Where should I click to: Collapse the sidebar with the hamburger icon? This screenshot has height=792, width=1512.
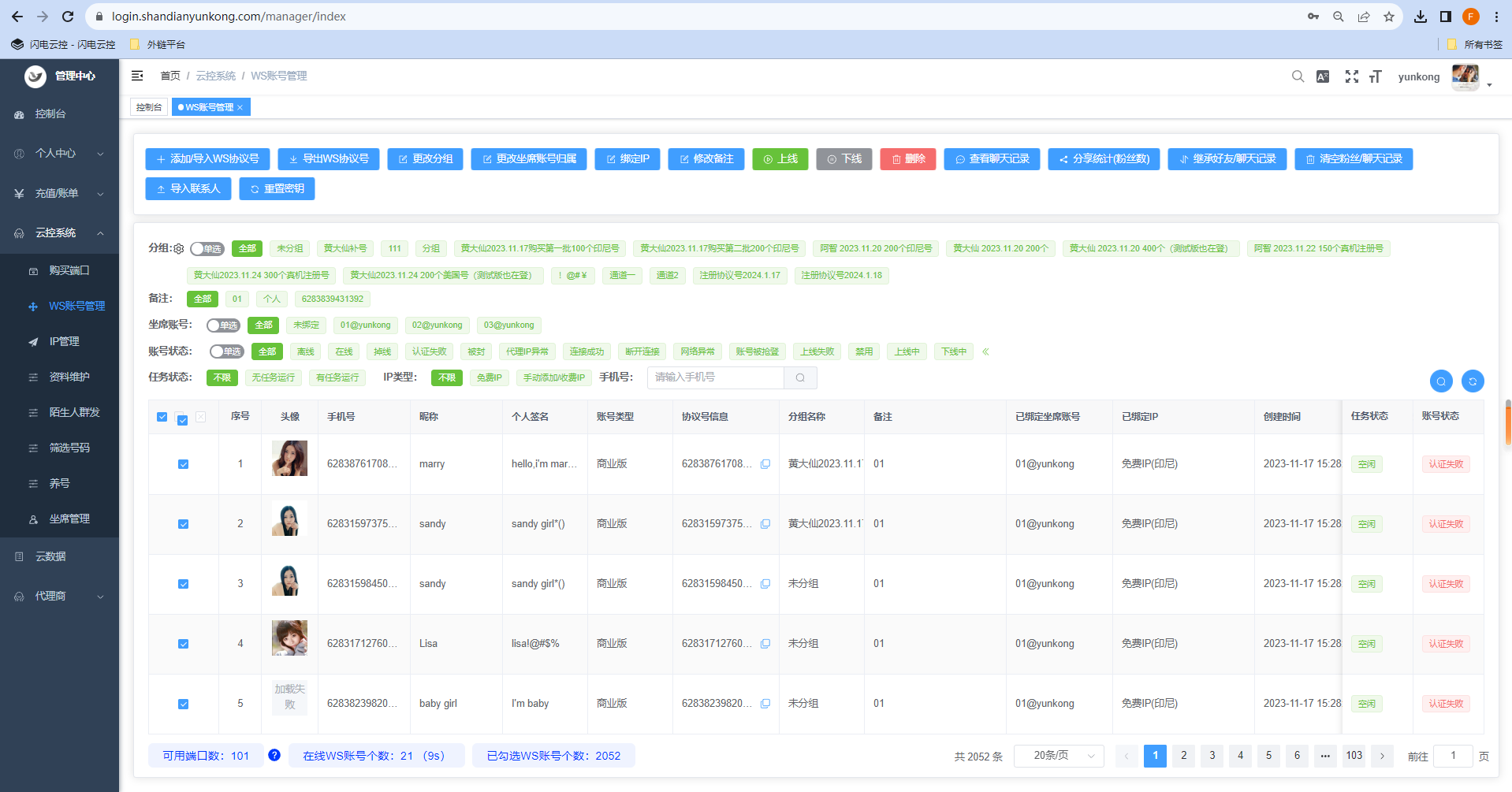click(137, 76)
